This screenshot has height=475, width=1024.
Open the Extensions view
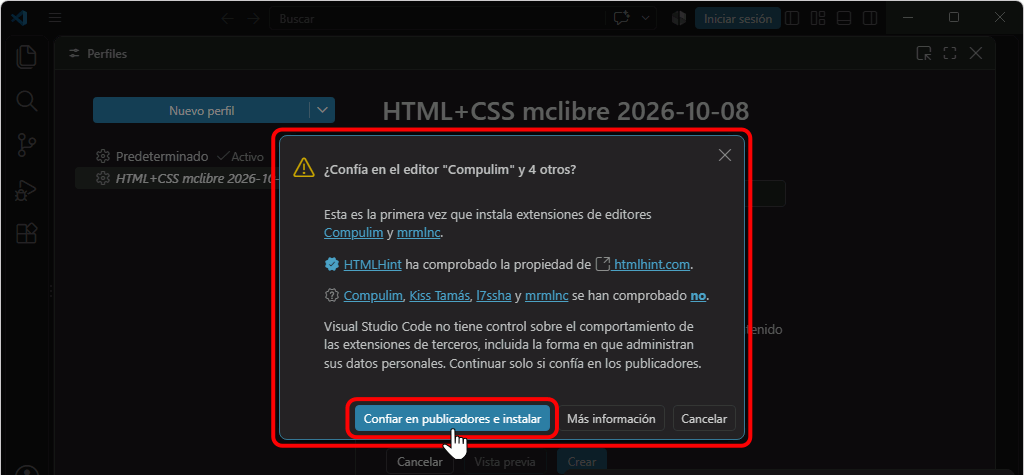26,233
